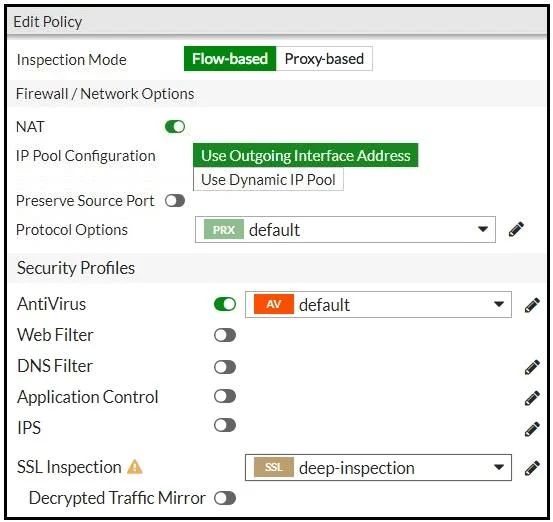Click the Application Control edit pencil icon
This screenshot has width=553, height=522.
click(x=532, y=398)
